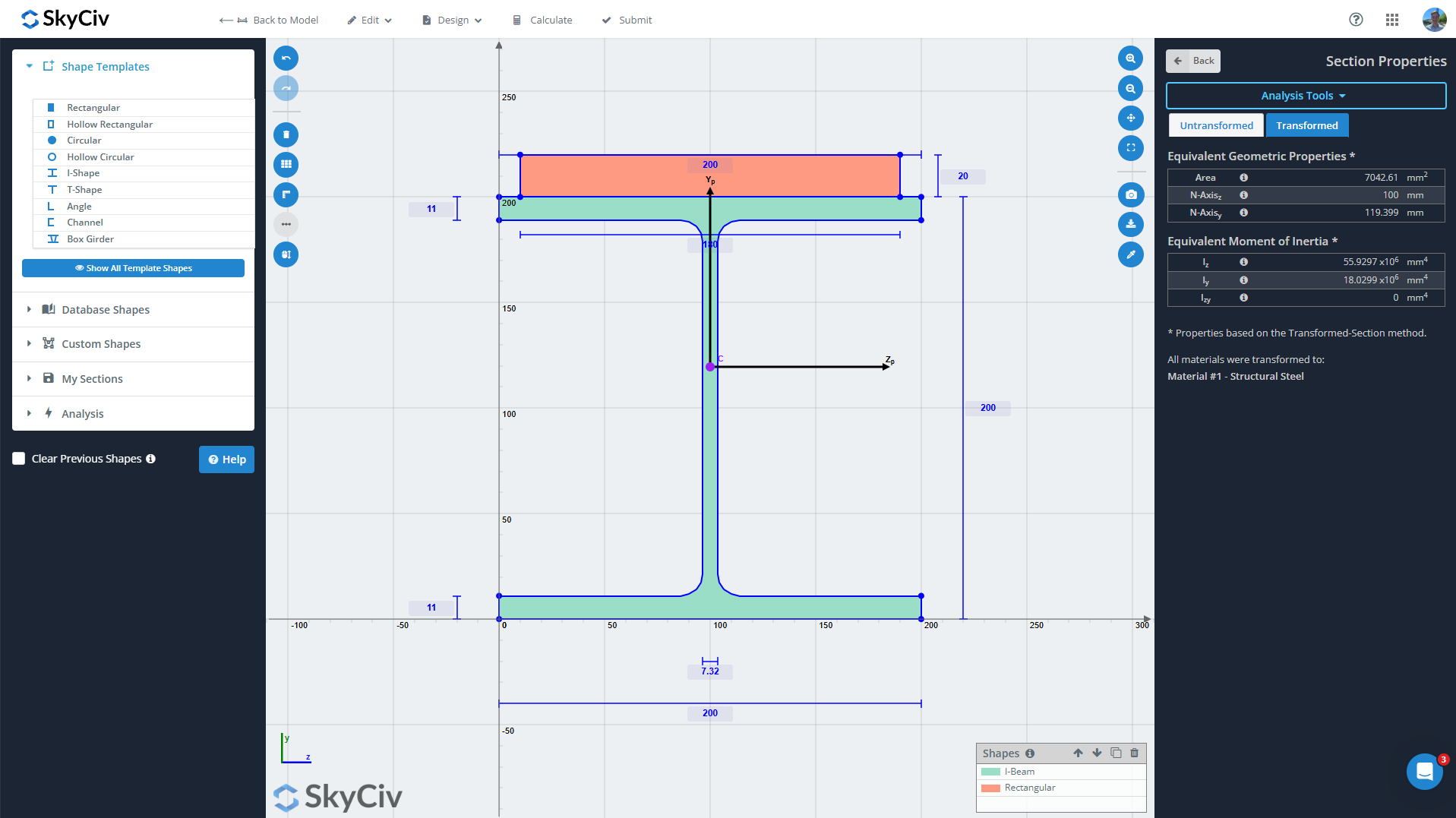Click the blue Help button
Screen dimensions: 1456x818
point(226,460)
